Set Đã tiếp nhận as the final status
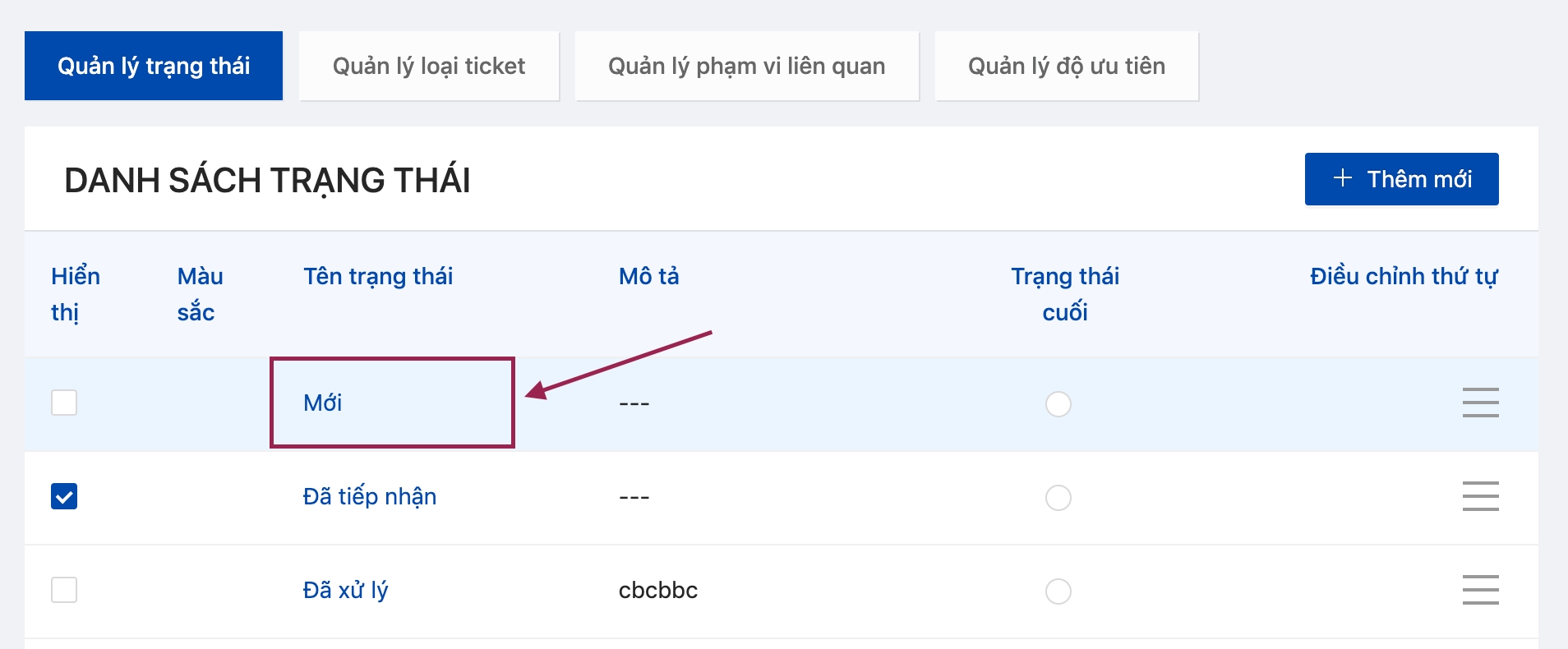 pos(1058,498)
